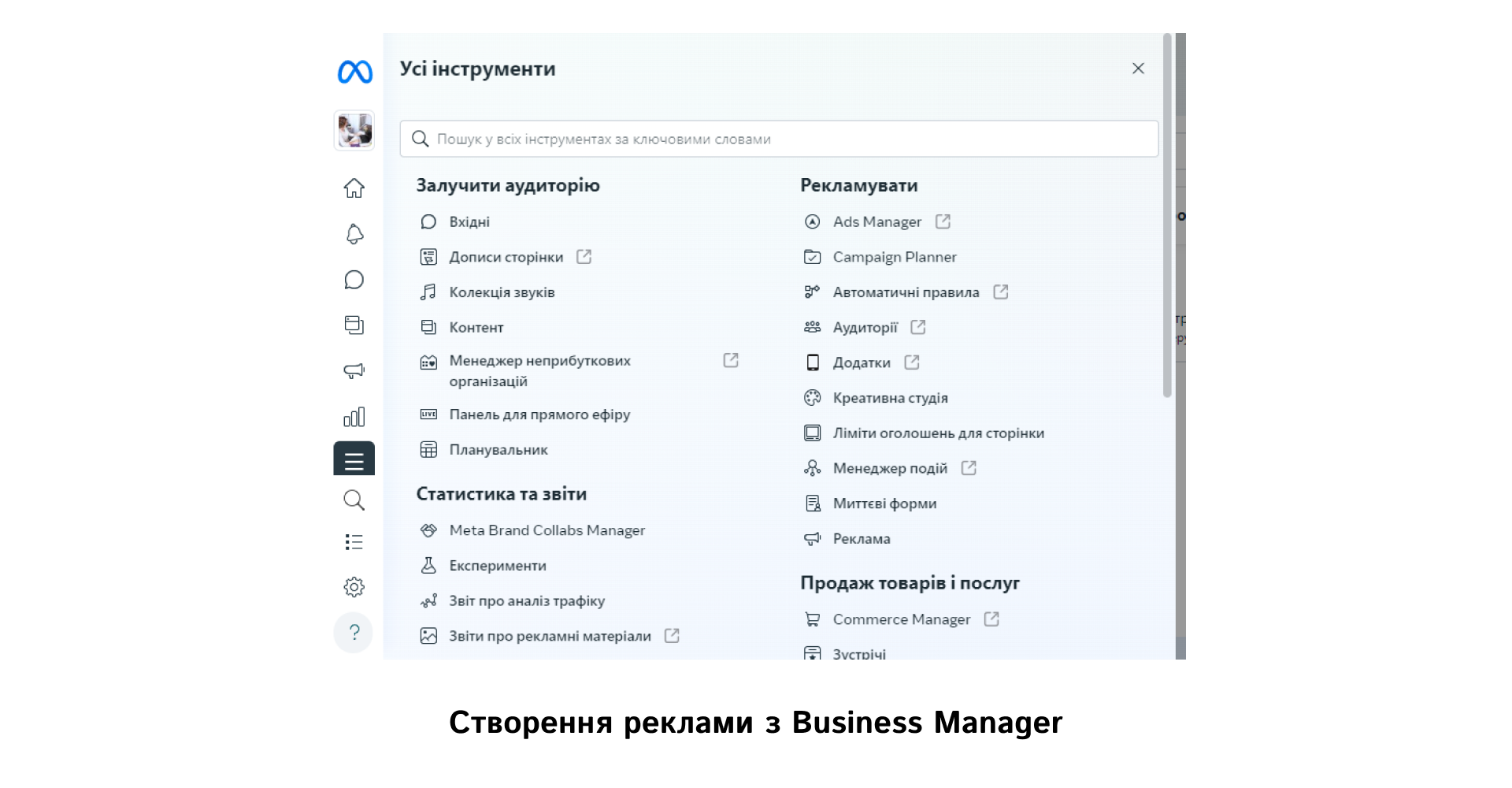Viewport: 1512px width, 788px height.
Task: Click external icon beside Додатки
Action: coord(912,362)
